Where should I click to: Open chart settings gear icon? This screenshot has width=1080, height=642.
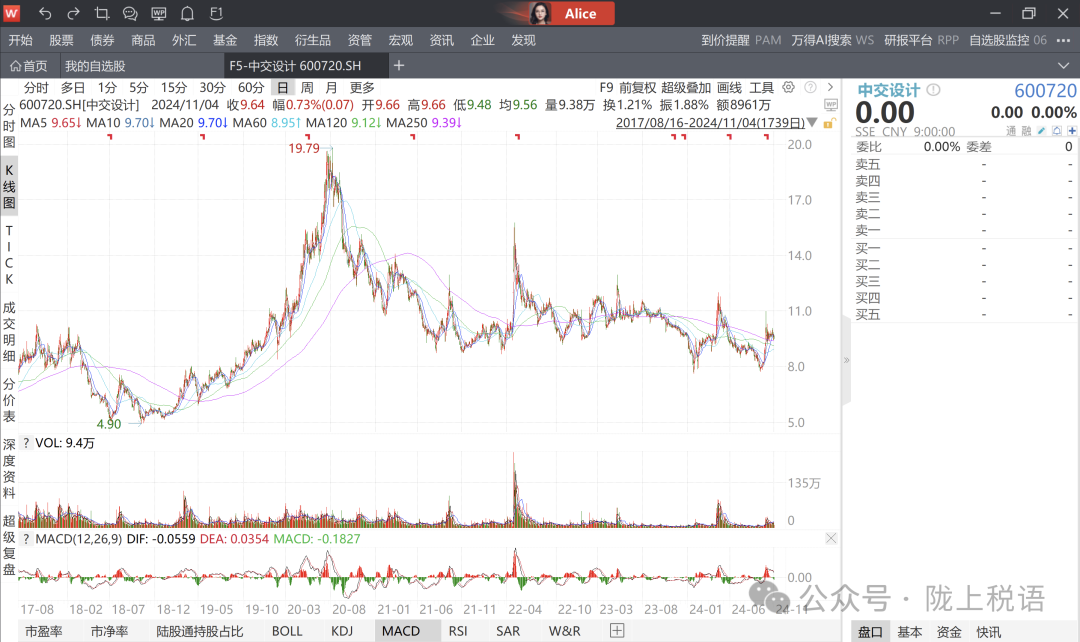(789, 87)
